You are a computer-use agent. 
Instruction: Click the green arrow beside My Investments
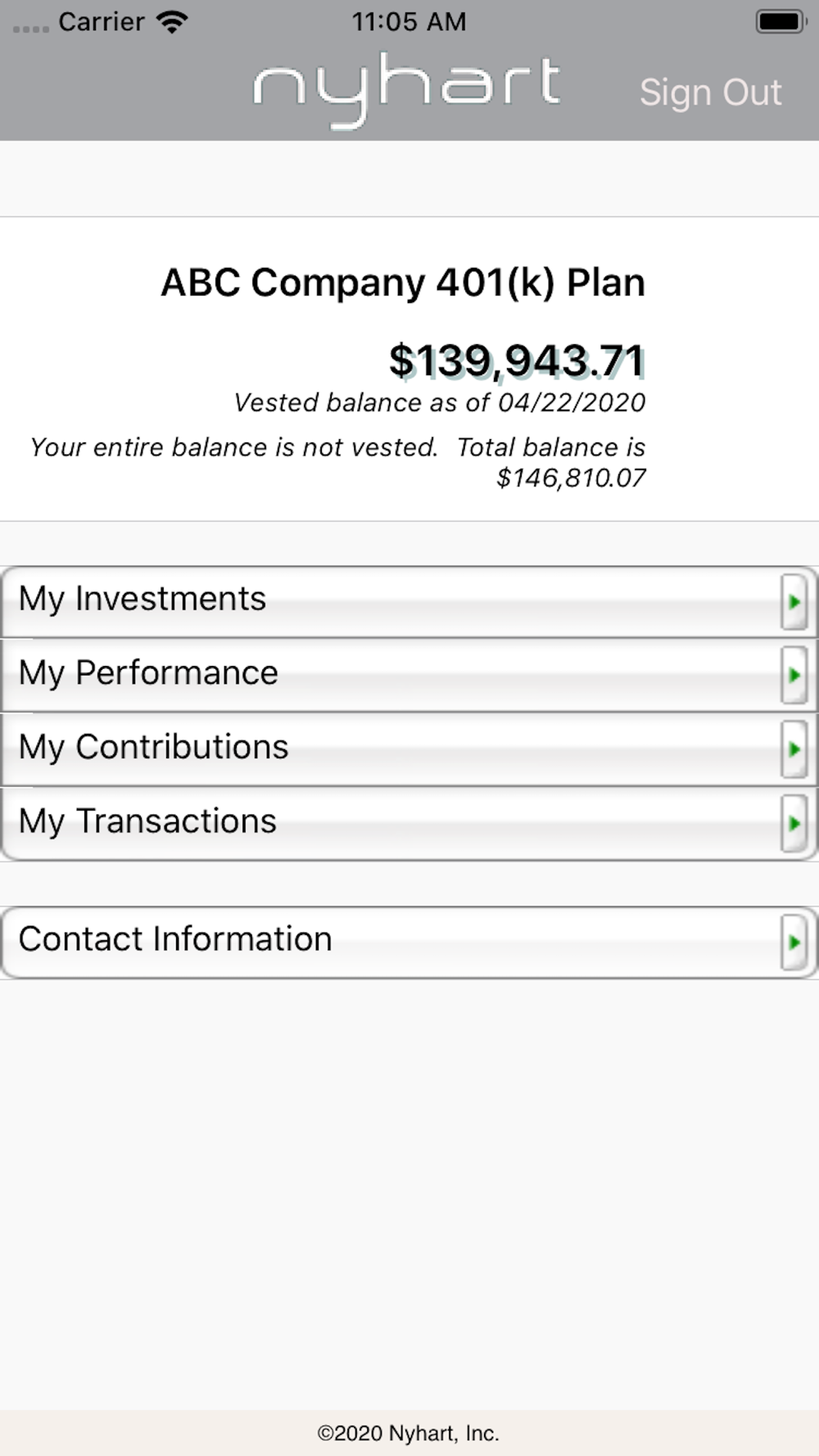(x=794, y=602)
